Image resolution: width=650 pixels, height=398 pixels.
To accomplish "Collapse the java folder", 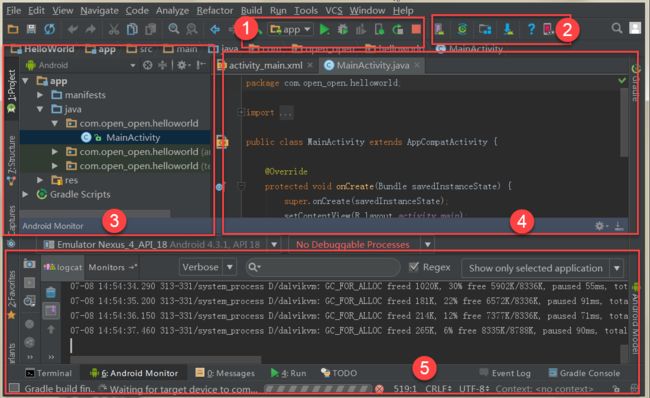I will [40, 109].
